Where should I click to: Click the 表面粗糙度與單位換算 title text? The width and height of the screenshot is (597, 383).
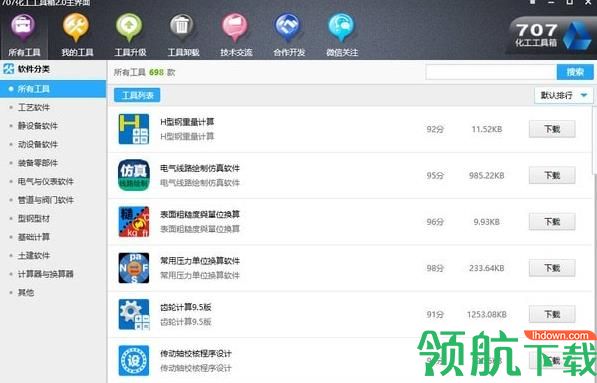click(x=200, y=215)
